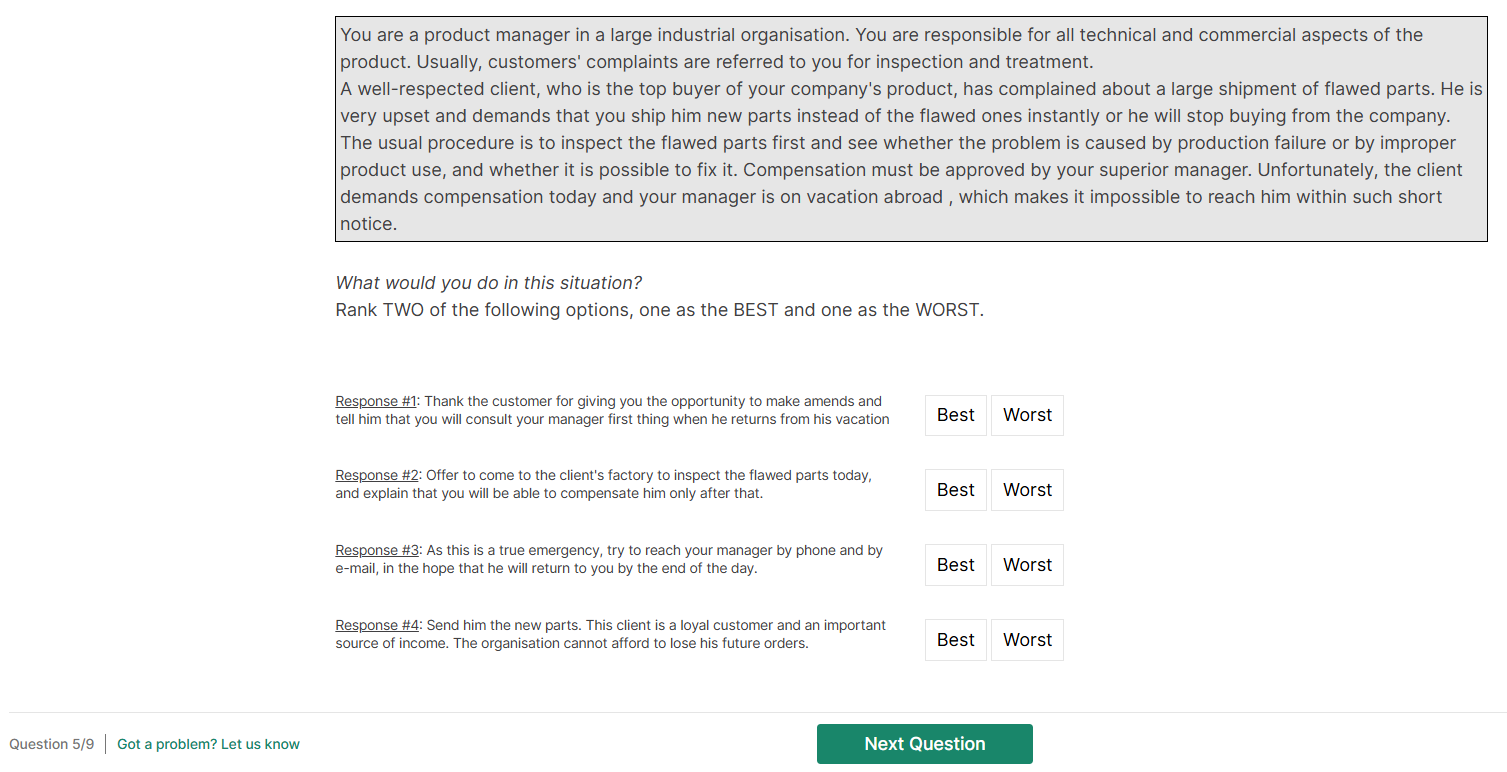Click the Question 5/9 progress counter
This screenshot has height=772, width=1507.
(x=52, y=744)
